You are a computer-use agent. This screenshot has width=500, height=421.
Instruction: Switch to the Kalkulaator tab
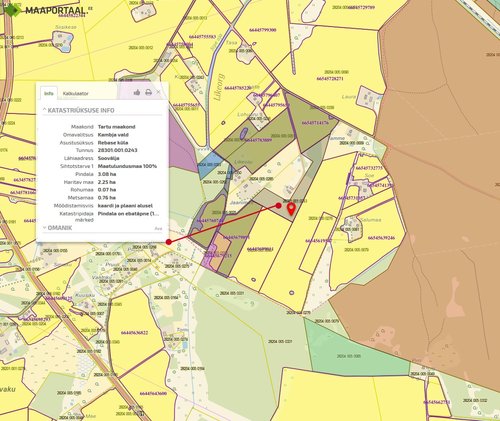[x=76, y=94]
